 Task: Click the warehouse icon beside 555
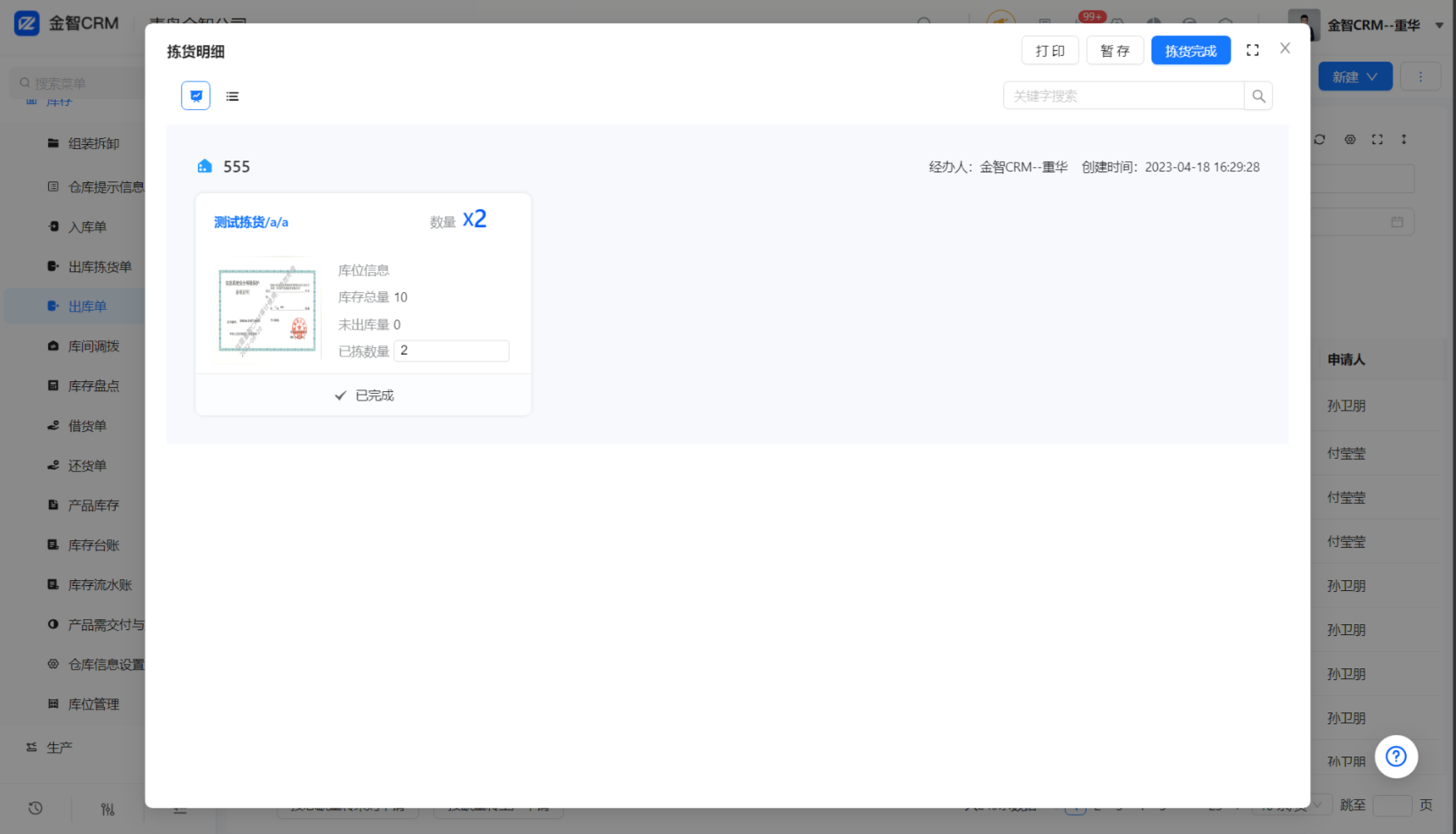(x=205, y=166)
